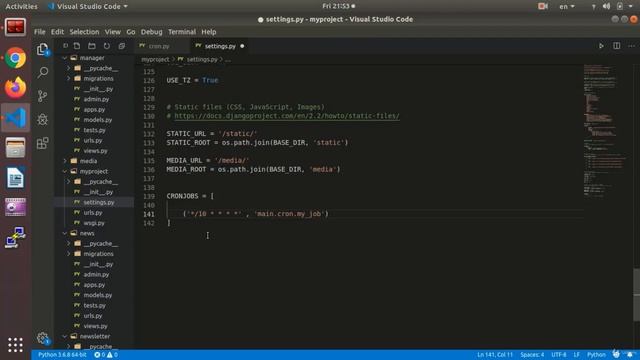The height and width of the screenshot is (360, 640).
Task: Open LibreOffice Writer from dock
Action: point(16,178)
